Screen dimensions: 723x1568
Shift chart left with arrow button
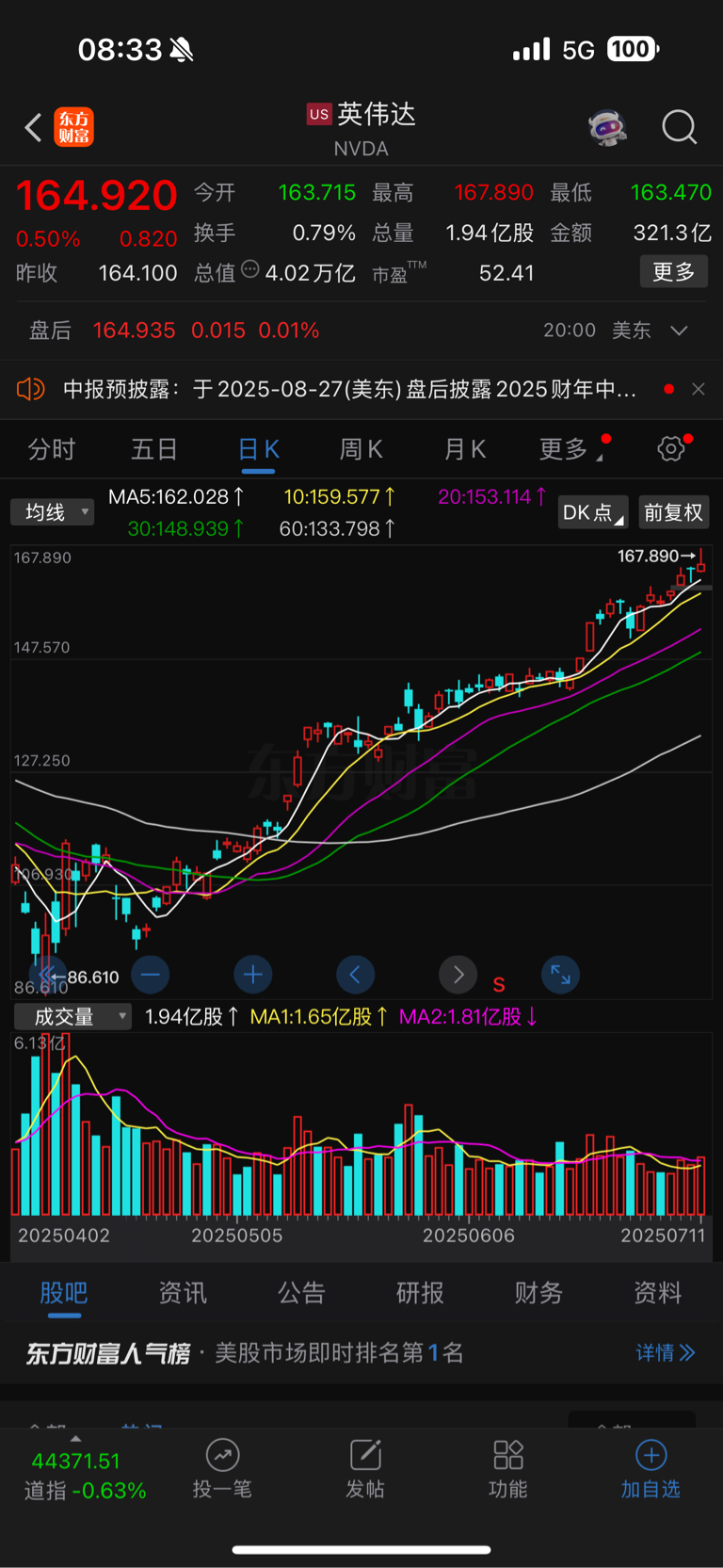coord(355,974)
